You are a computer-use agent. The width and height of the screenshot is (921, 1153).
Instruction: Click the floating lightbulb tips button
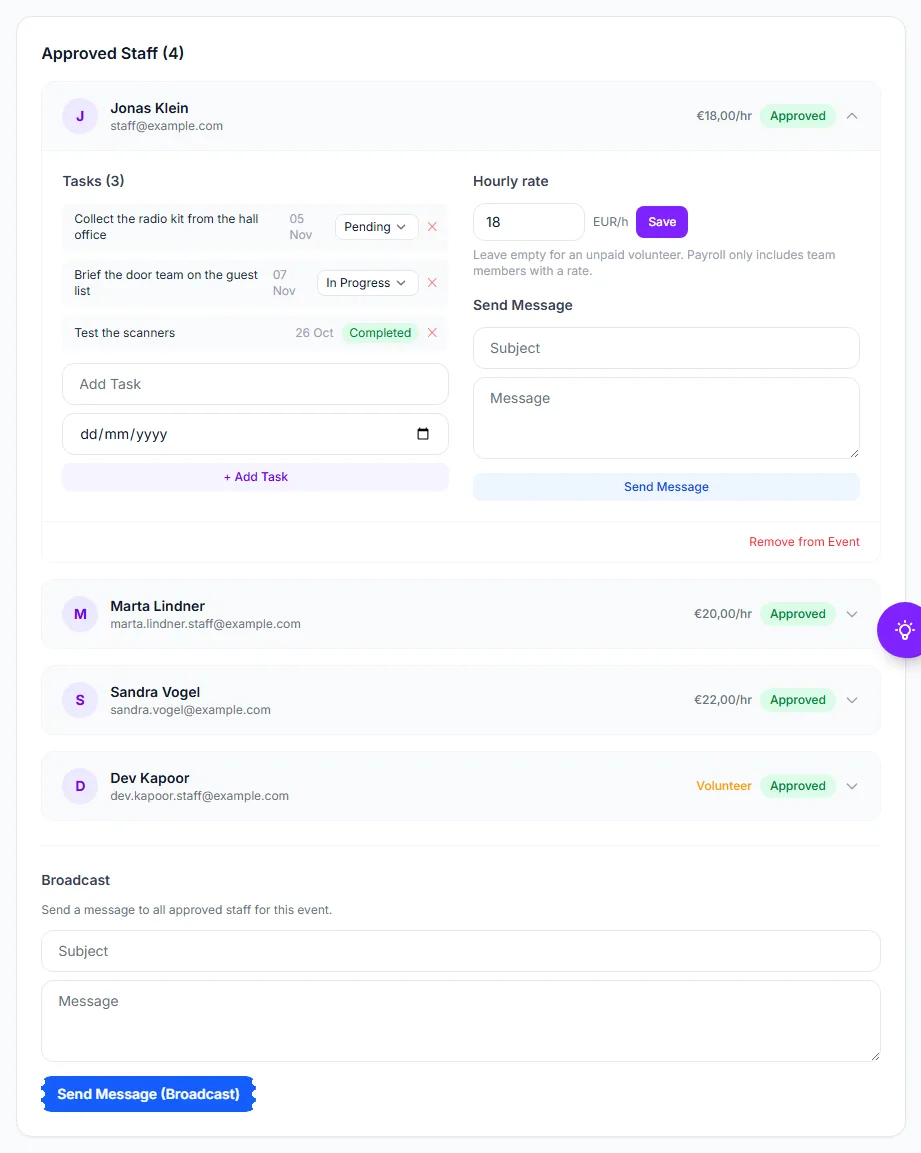pyautogui.click(x=903, y=630)
